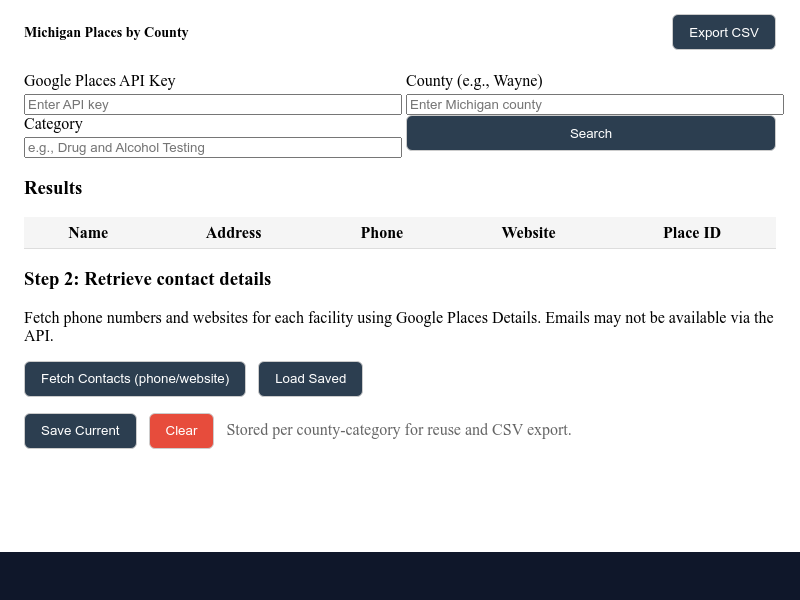Click the Name column header
Viewport: 800px width, 600px height.
(x=88, y=233)
